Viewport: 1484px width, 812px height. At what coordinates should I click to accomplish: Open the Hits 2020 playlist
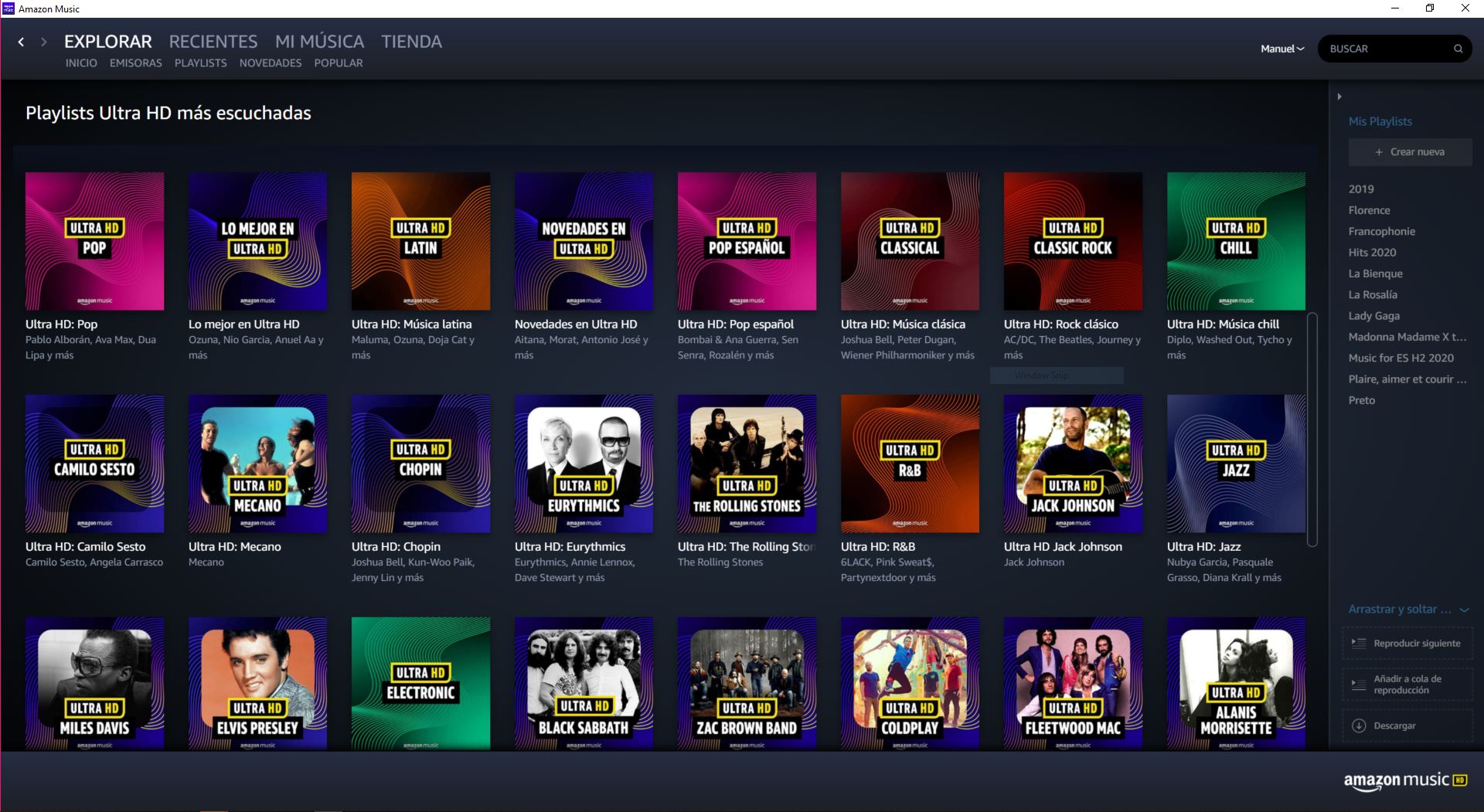1372,252
